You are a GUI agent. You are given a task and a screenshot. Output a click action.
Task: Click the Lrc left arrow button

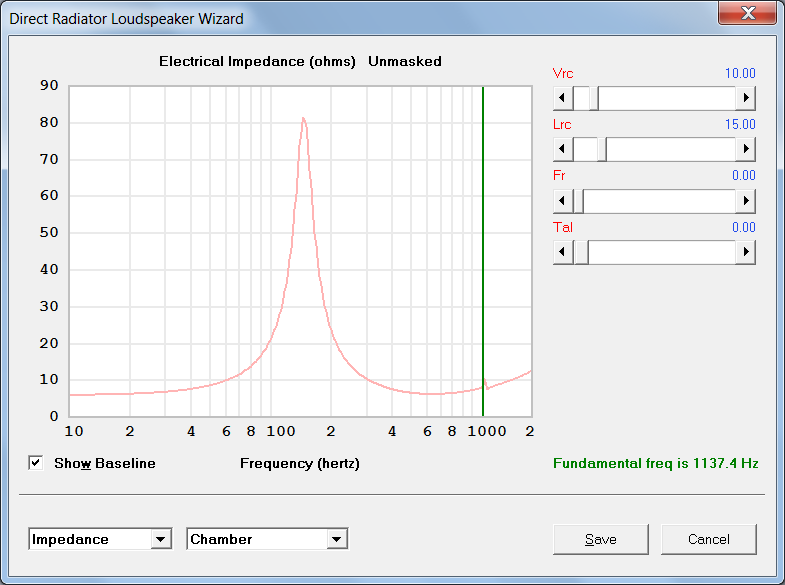pos(563,149)
